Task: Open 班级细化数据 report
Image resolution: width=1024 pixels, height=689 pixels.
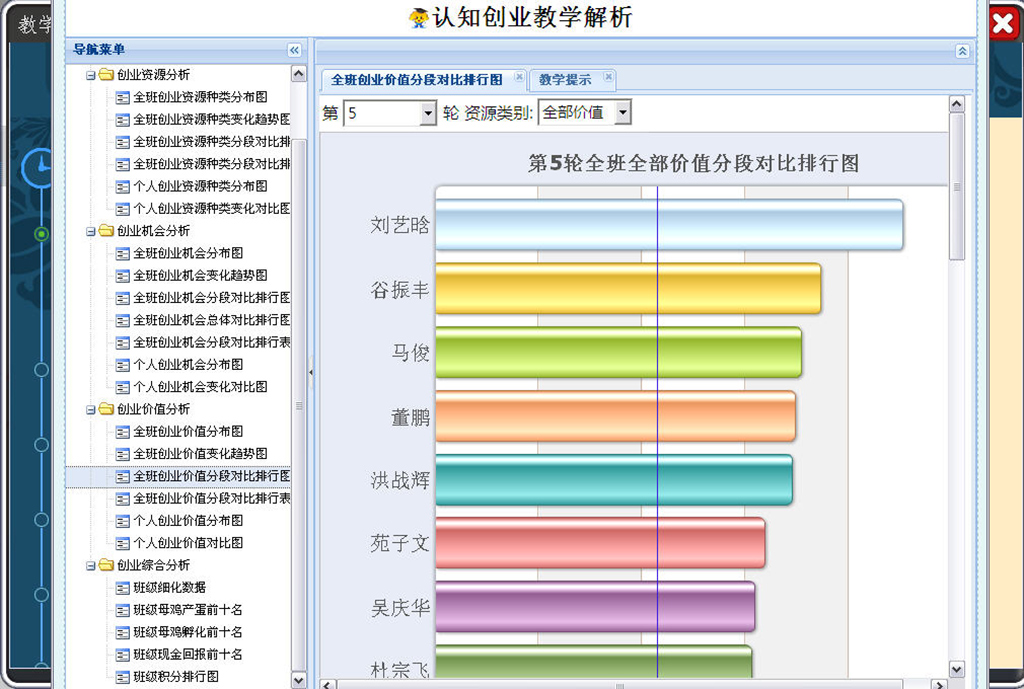Action: (169, 588)
